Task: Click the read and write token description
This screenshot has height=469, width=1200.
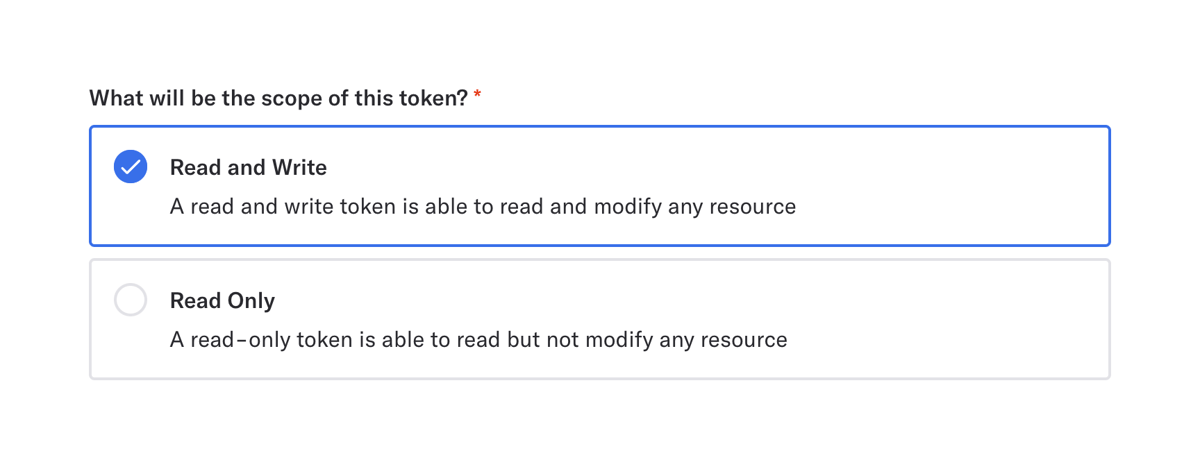Action: [482, 207]
